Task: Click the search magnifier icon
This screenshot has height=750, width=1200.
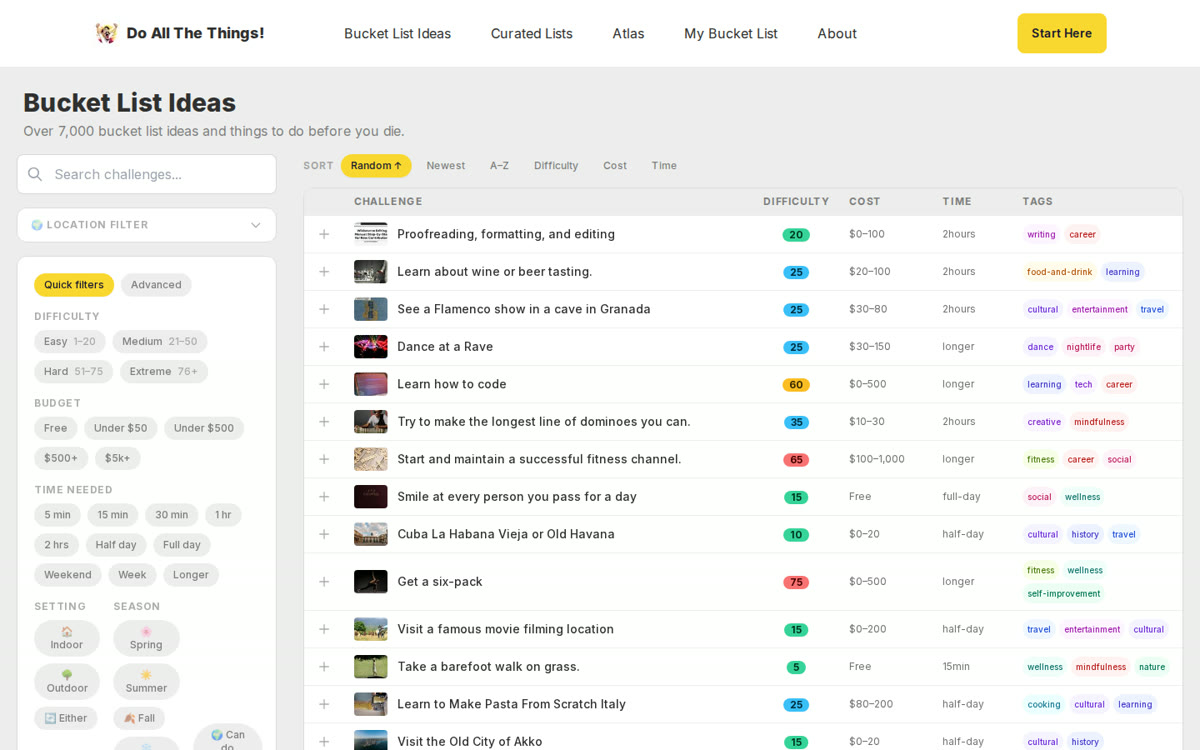Action: coord(35,174)
